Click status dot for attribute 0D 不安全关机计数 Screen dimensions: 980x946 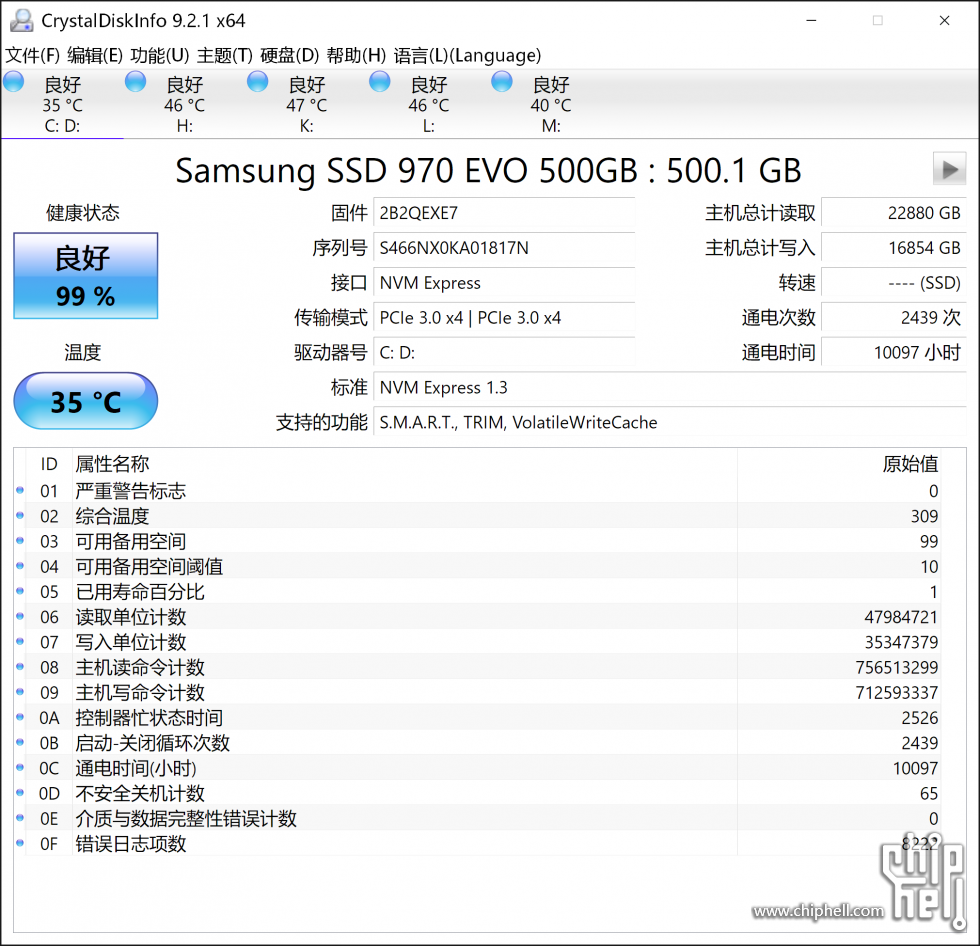coord(20,793)
